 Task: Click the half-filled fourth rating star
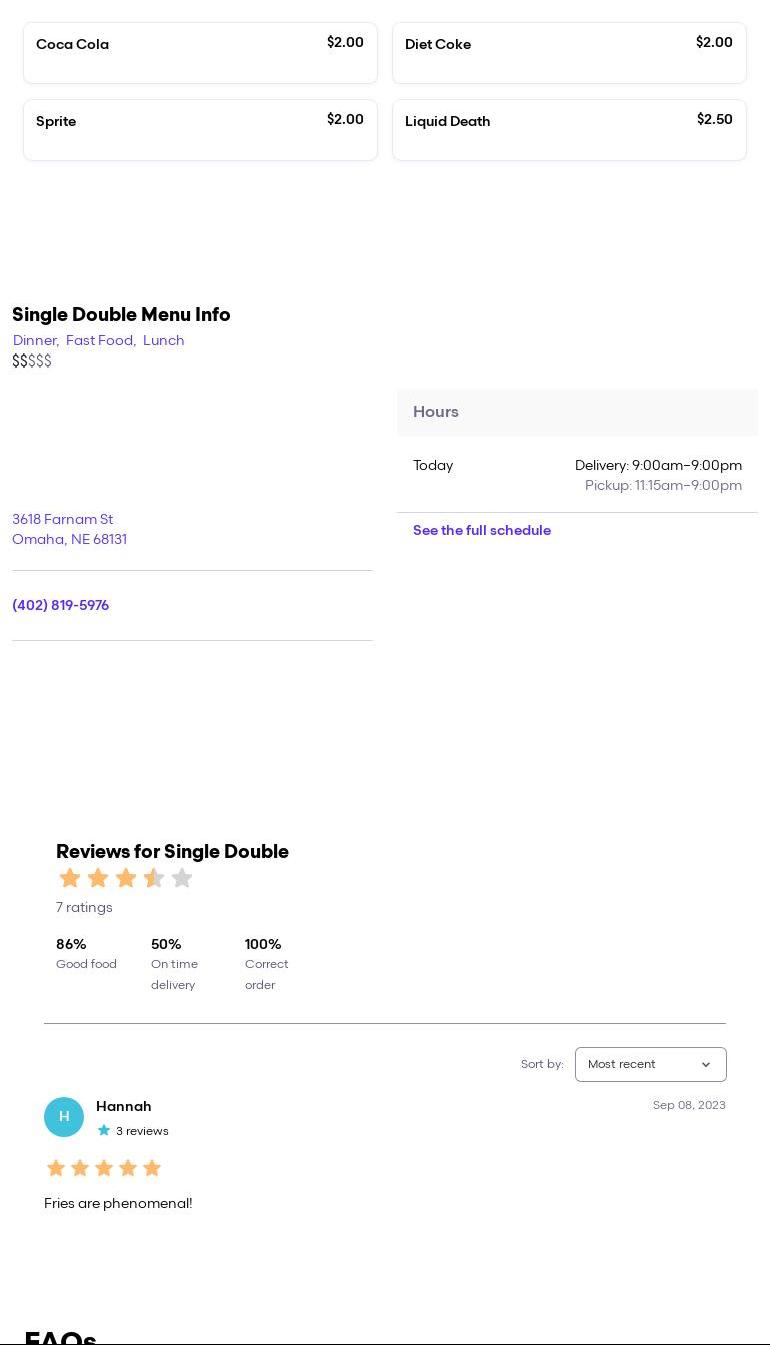tap(154, 878)
